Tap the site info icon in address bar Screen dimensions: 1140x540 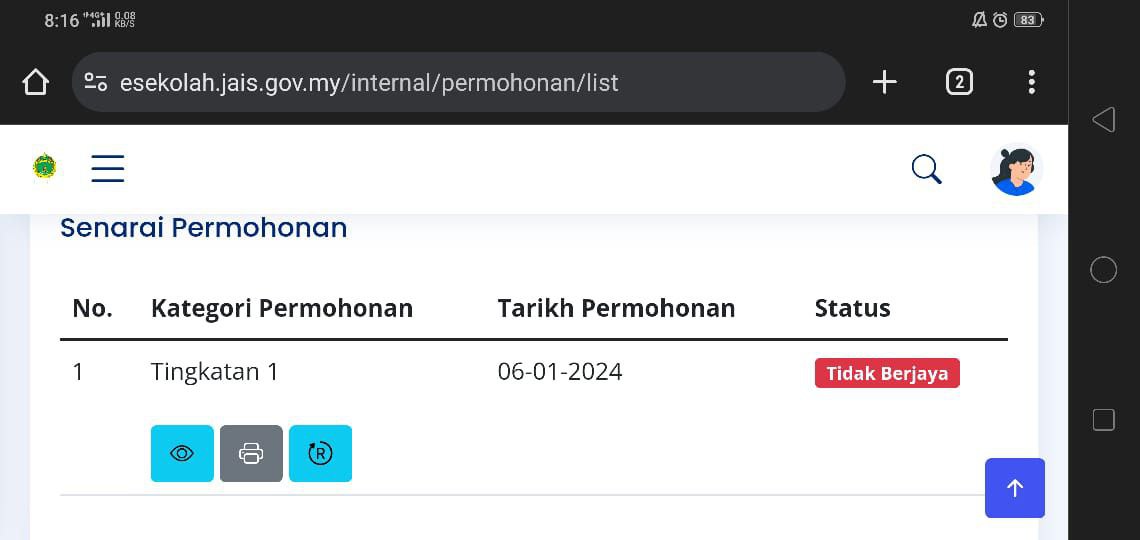pos(96,82)
